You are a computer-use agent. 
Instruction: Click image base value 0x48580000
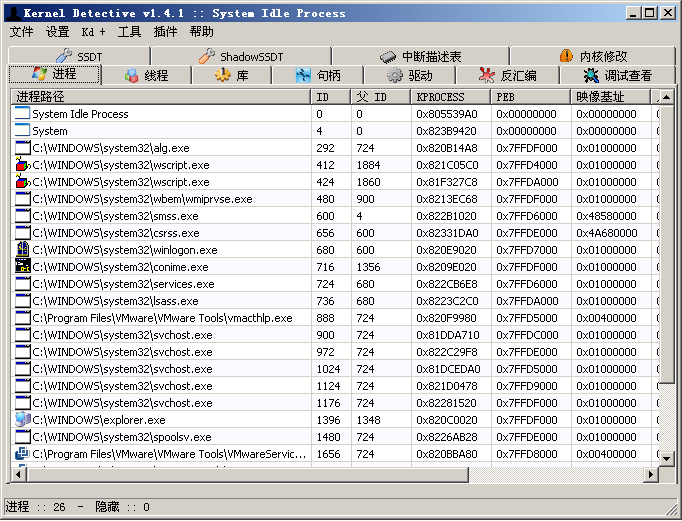pyautogui.click(x=606, y=216)
